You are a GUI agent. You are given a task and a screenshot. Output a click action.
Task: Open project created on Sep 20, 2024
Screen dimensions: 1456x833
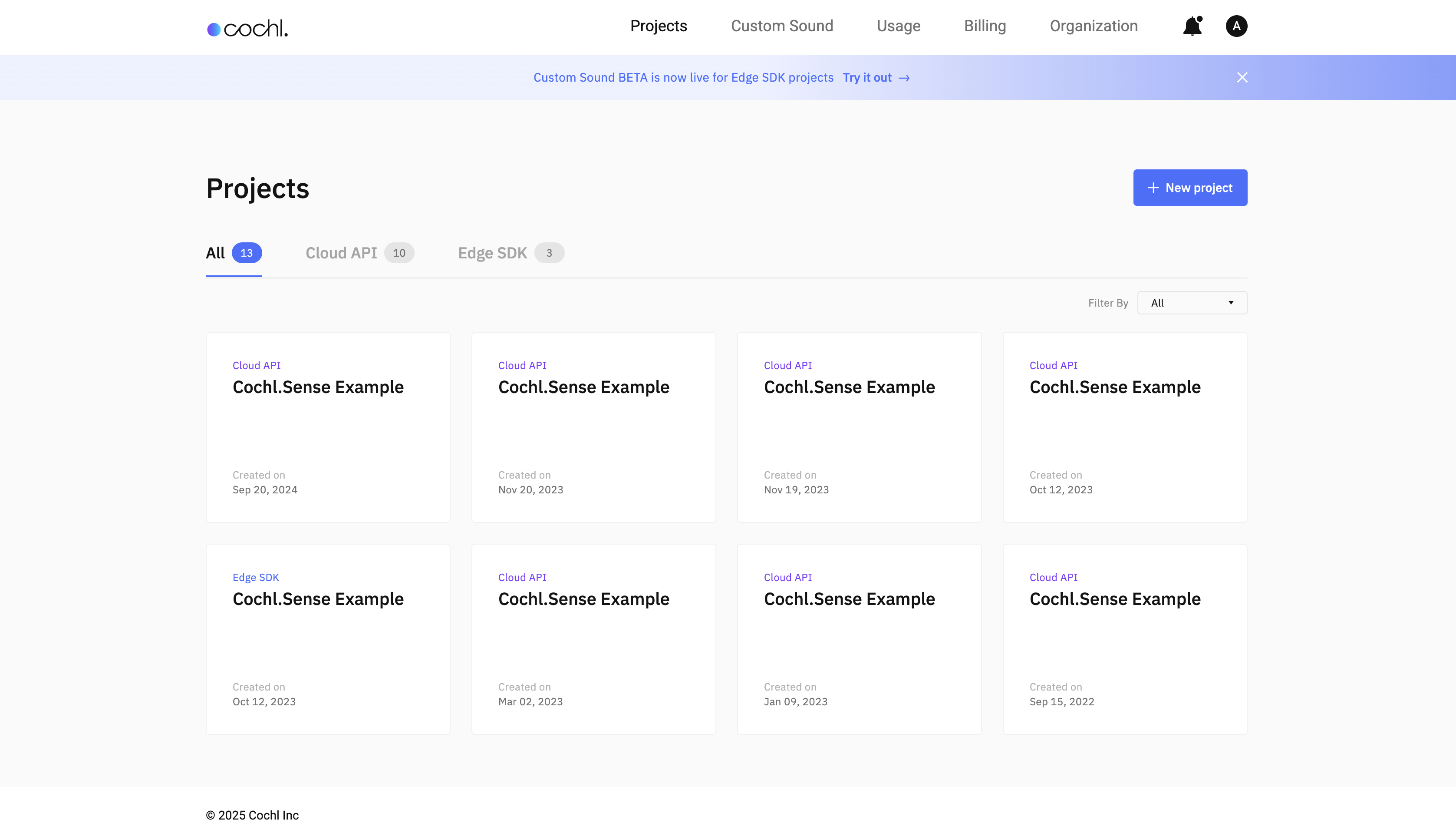[328, 427]
